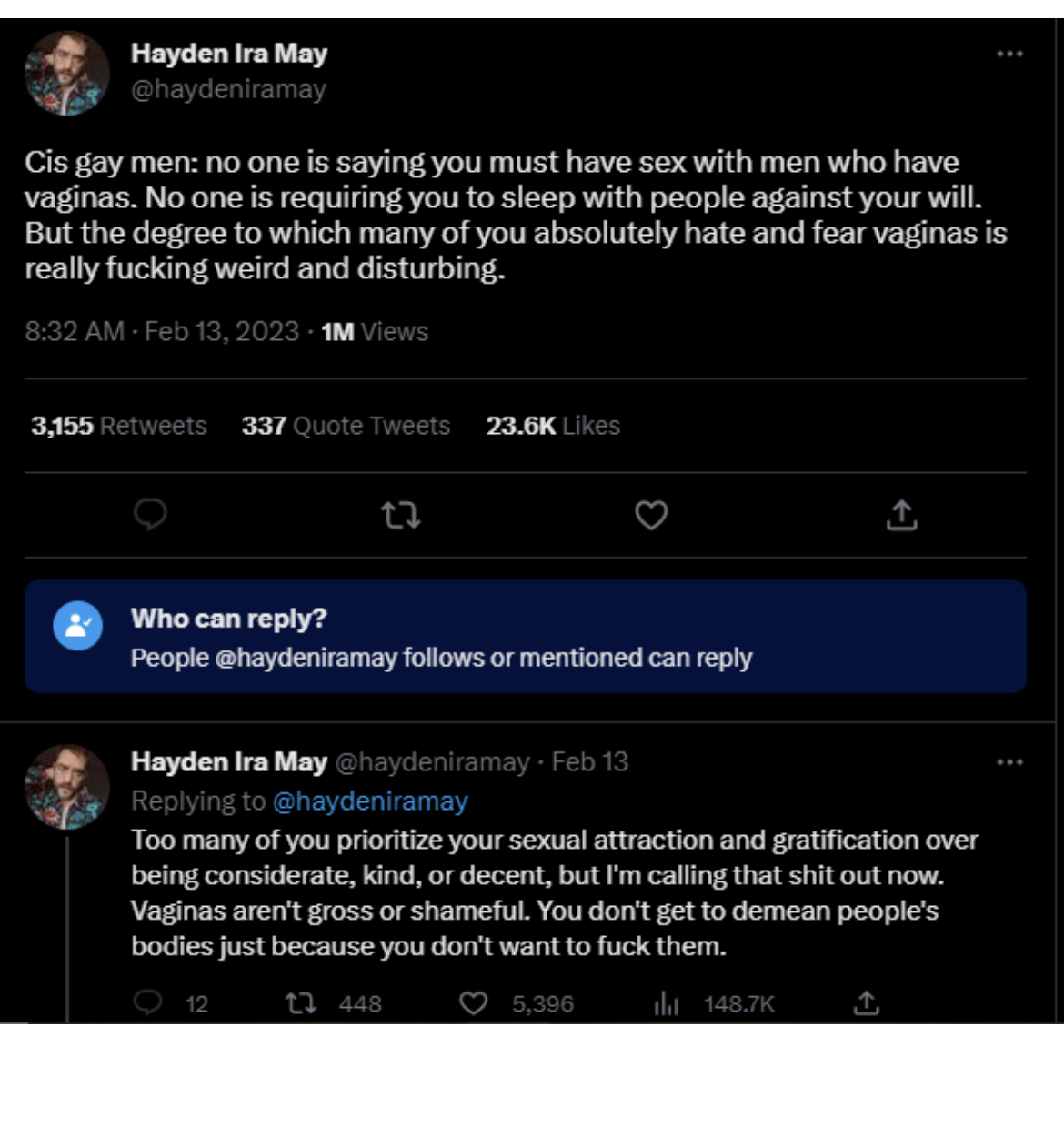Open the reply tweet's profile avatar
Screen dimensions: 1064x1138
(x=67, y=788)
